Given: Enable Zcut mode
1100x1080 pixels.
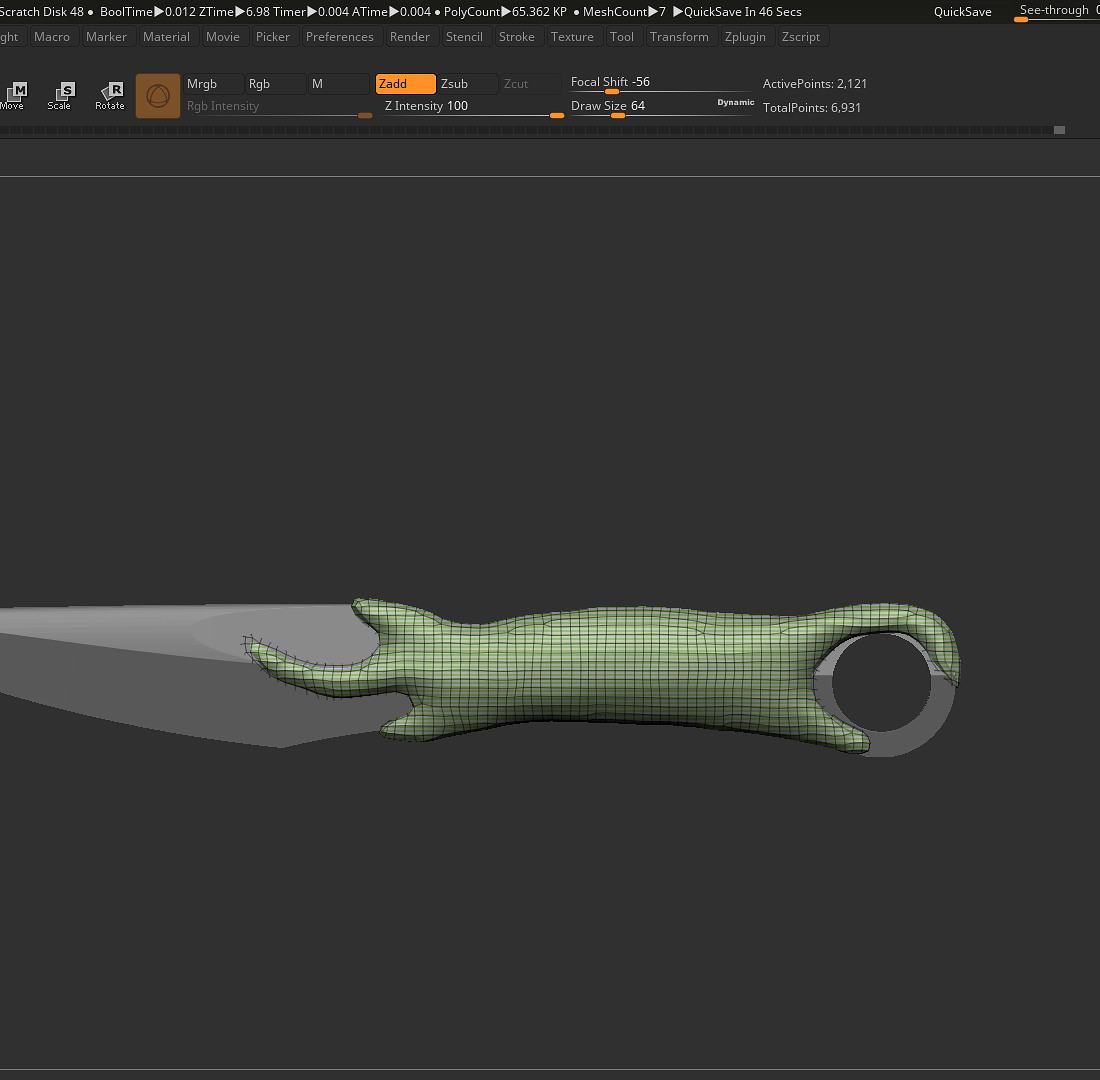Looking at the screenshot, I should click(530, 84).
